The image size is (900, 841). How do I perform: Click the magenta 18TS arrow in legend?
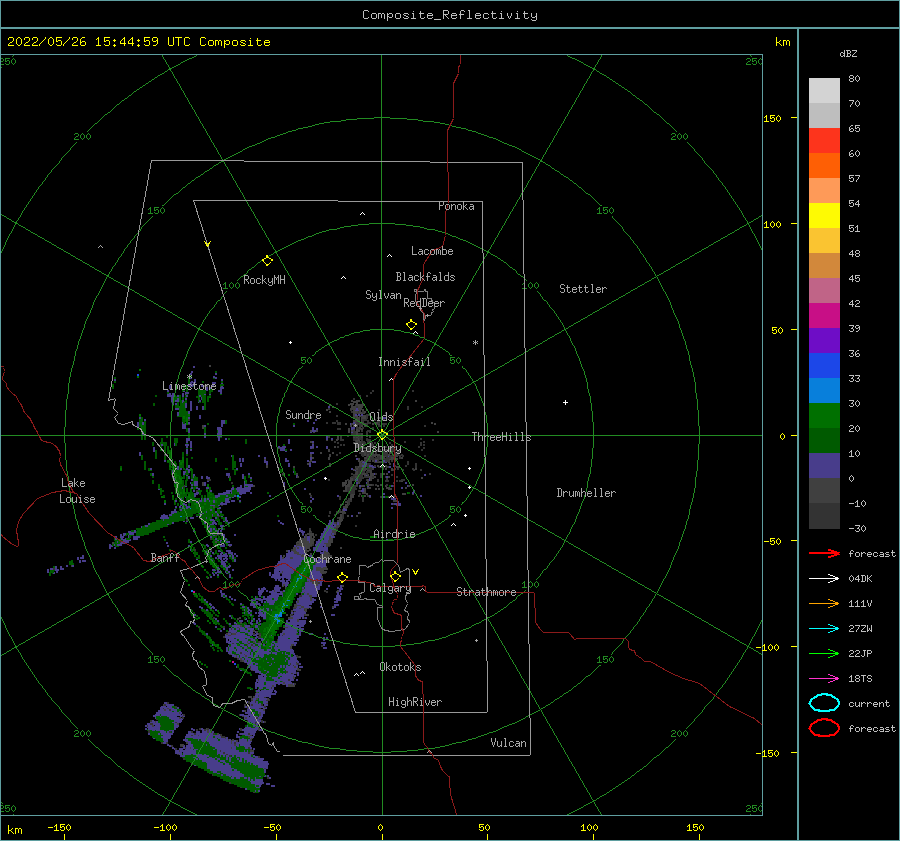click(824, 679)
